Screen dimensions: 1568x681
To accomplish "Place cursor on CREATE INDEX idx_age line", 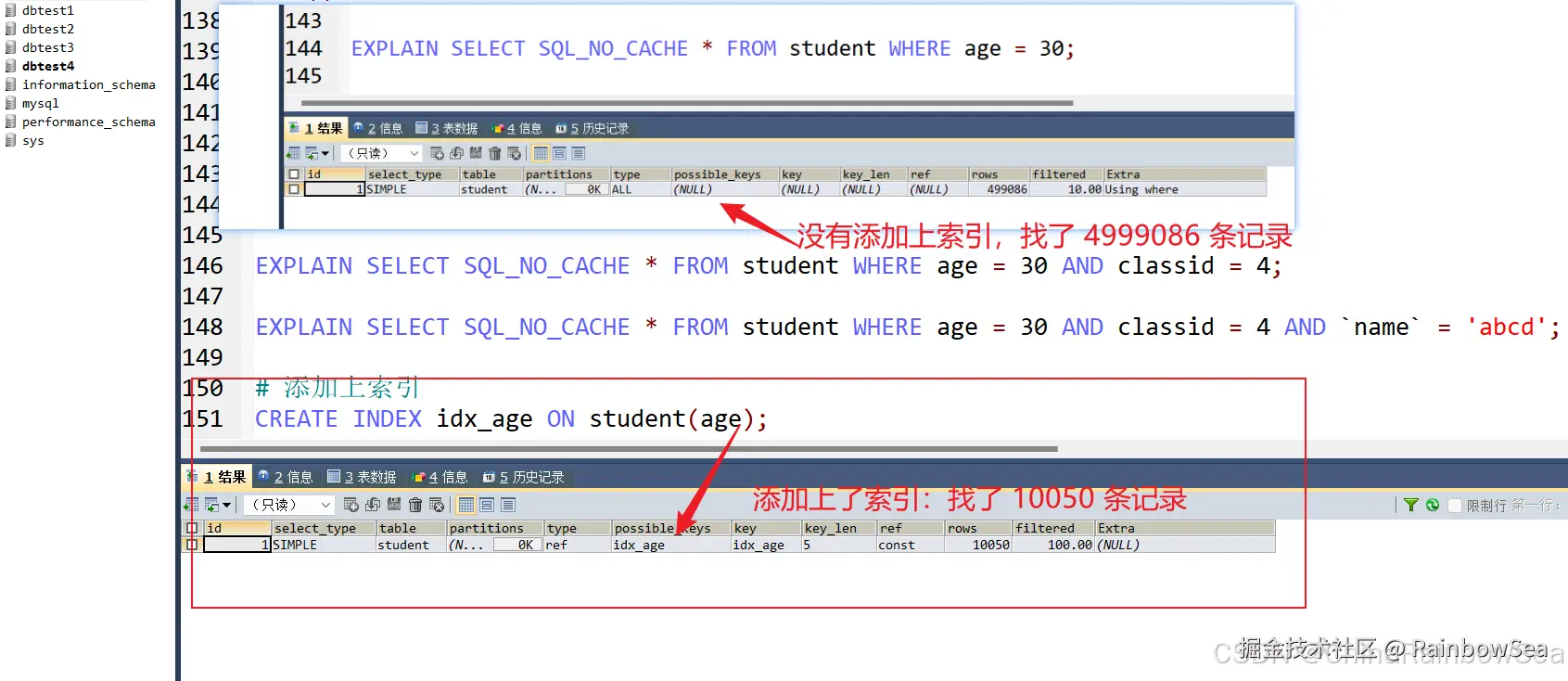I will tap(511, 419).
